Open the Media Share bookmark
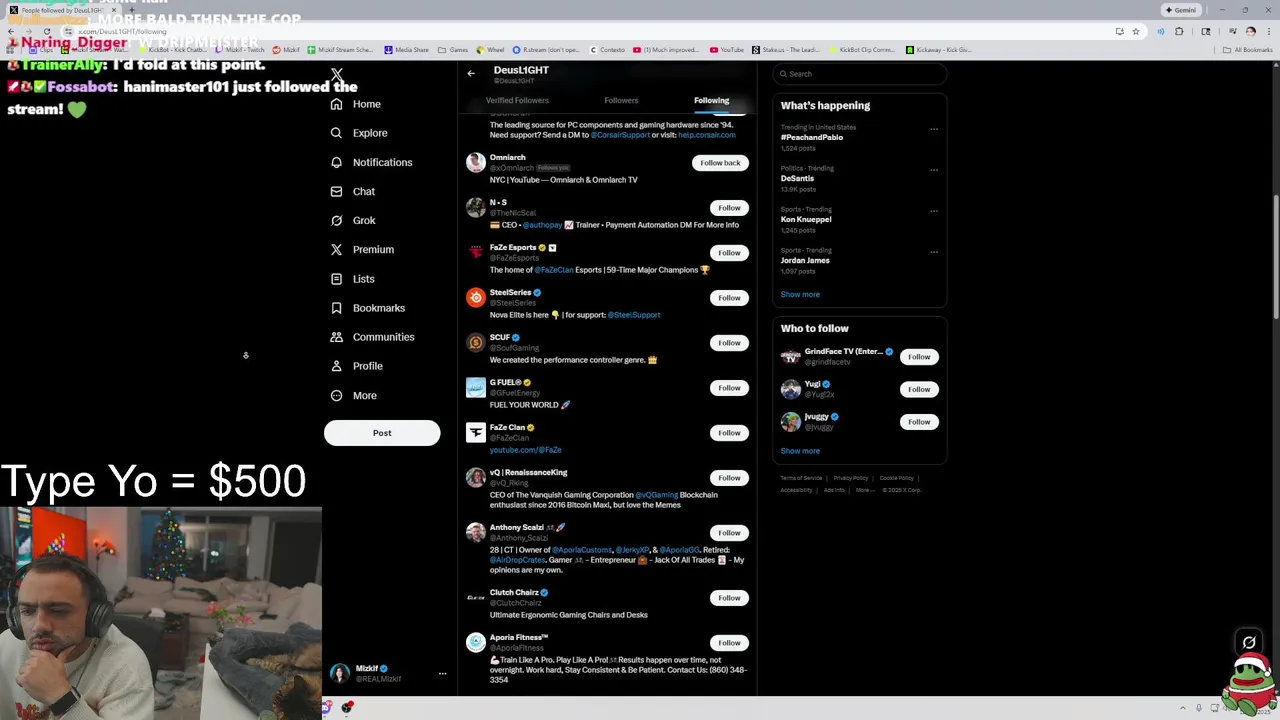 pyautogui.click(x=406, y=50)
